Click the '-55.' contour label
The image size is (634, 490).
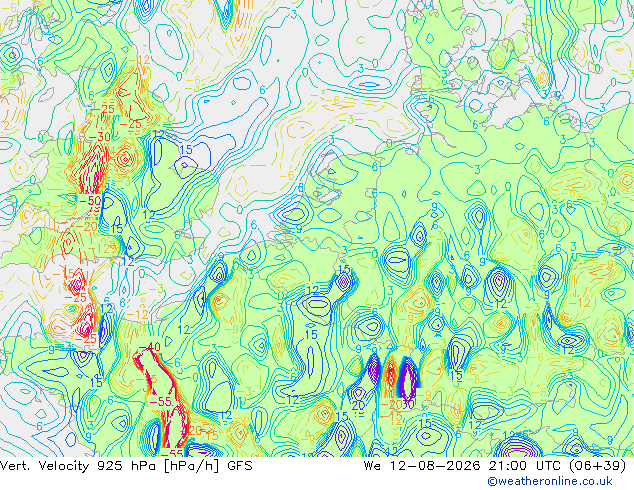(x=162, y=402)
